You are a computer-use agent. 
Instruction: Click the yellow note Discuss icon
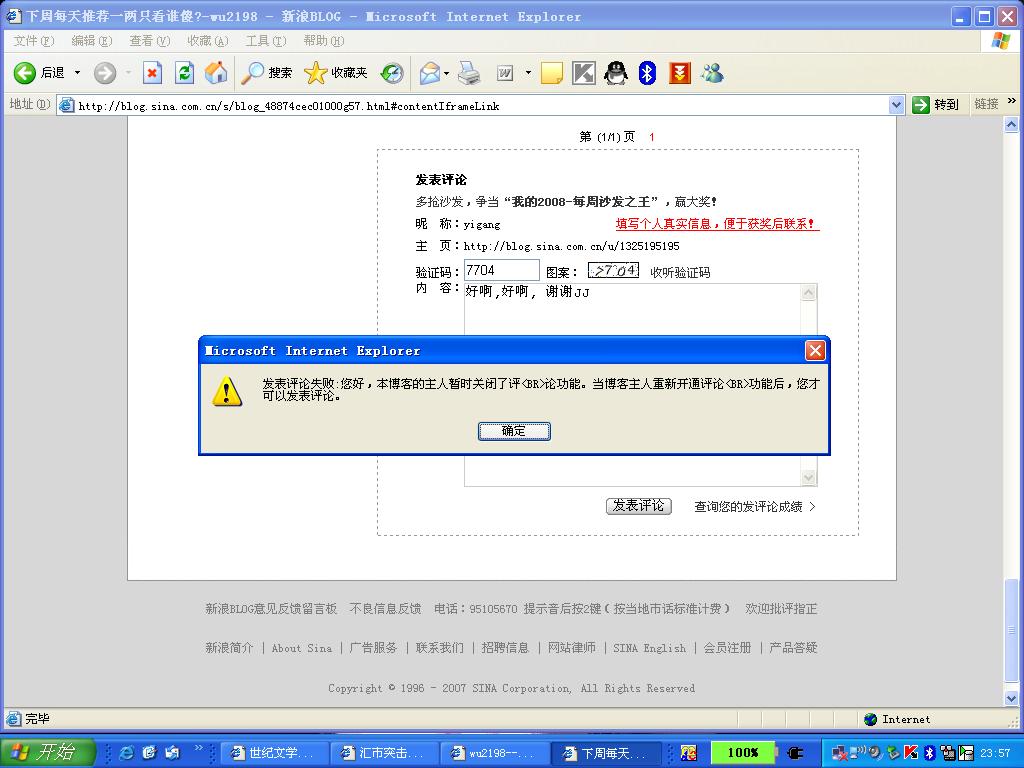(552, 73)
